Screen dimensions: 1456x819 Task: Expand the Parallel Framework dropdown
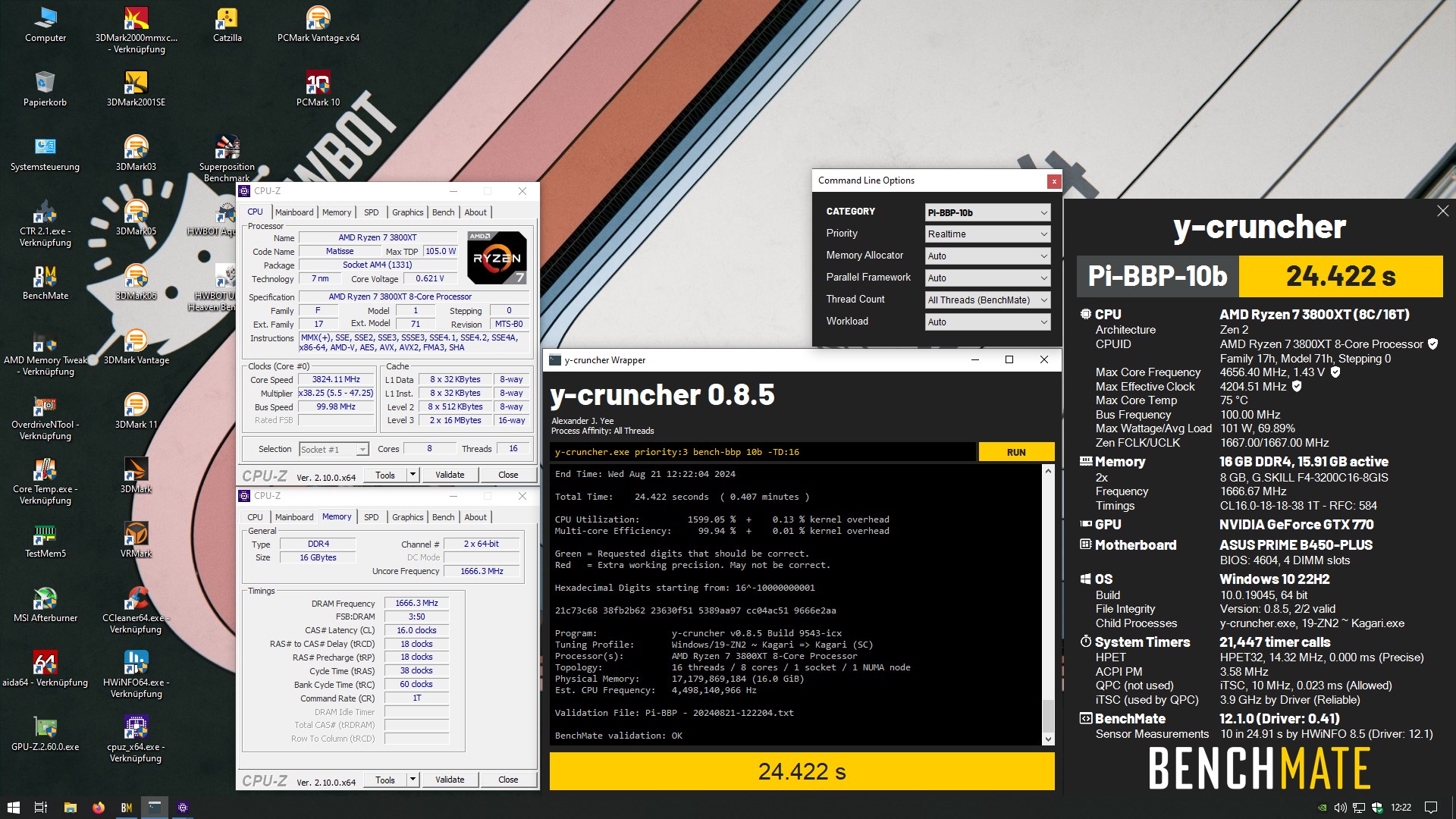[987, 278]
